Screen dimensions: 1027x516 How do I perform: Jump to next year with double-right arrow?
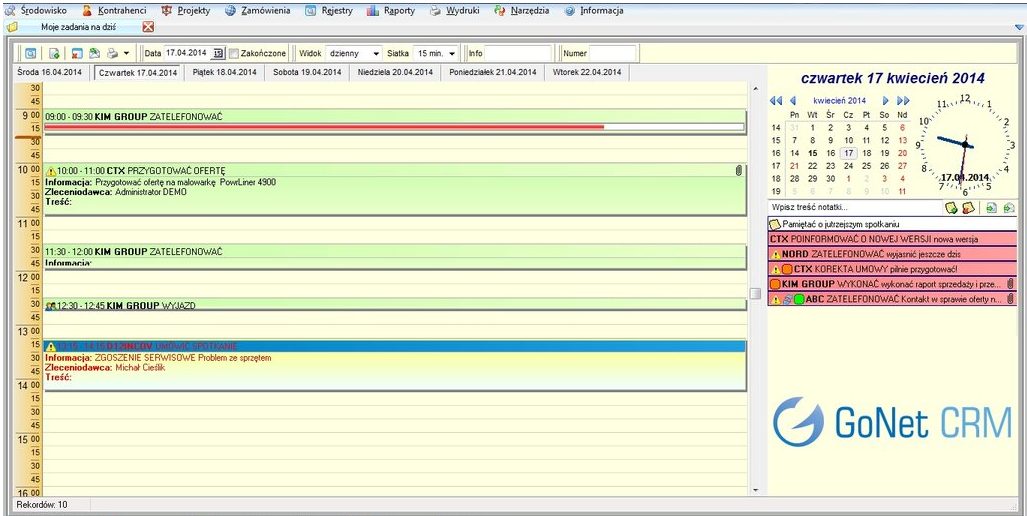click(x=903, y=101)
